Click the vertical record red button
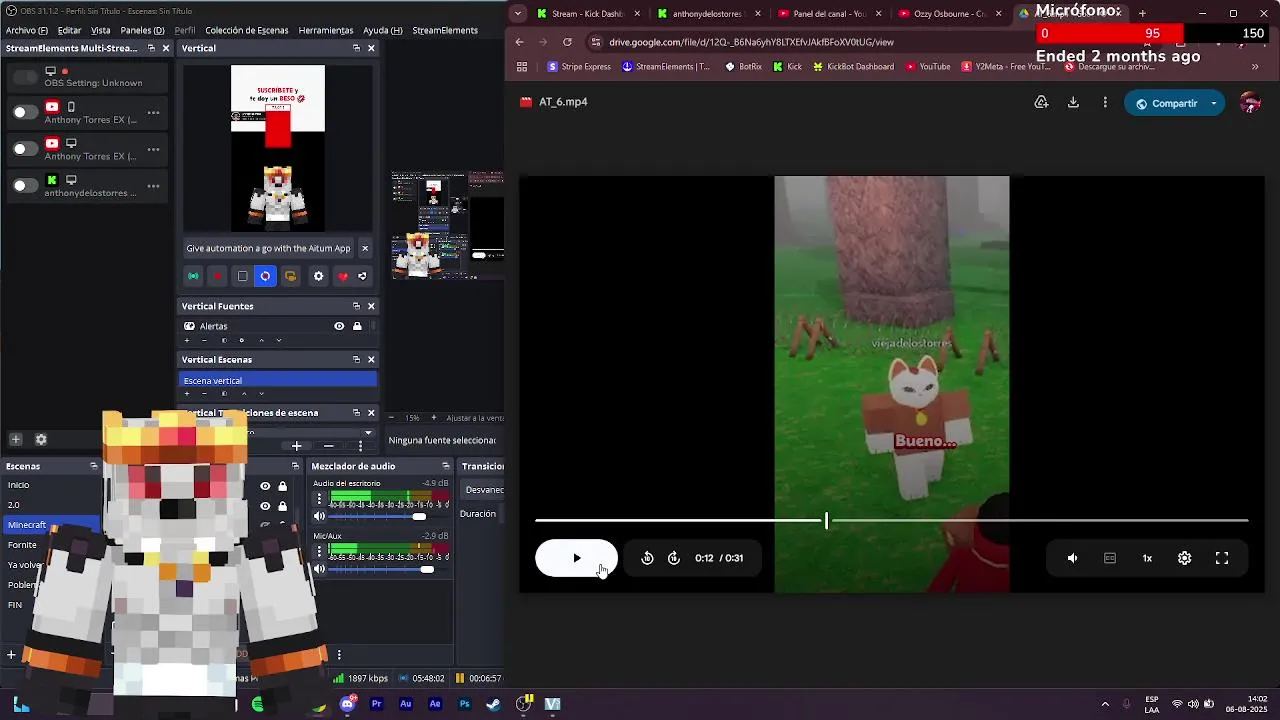The image size is (1280, 720). tap(217, 276)
